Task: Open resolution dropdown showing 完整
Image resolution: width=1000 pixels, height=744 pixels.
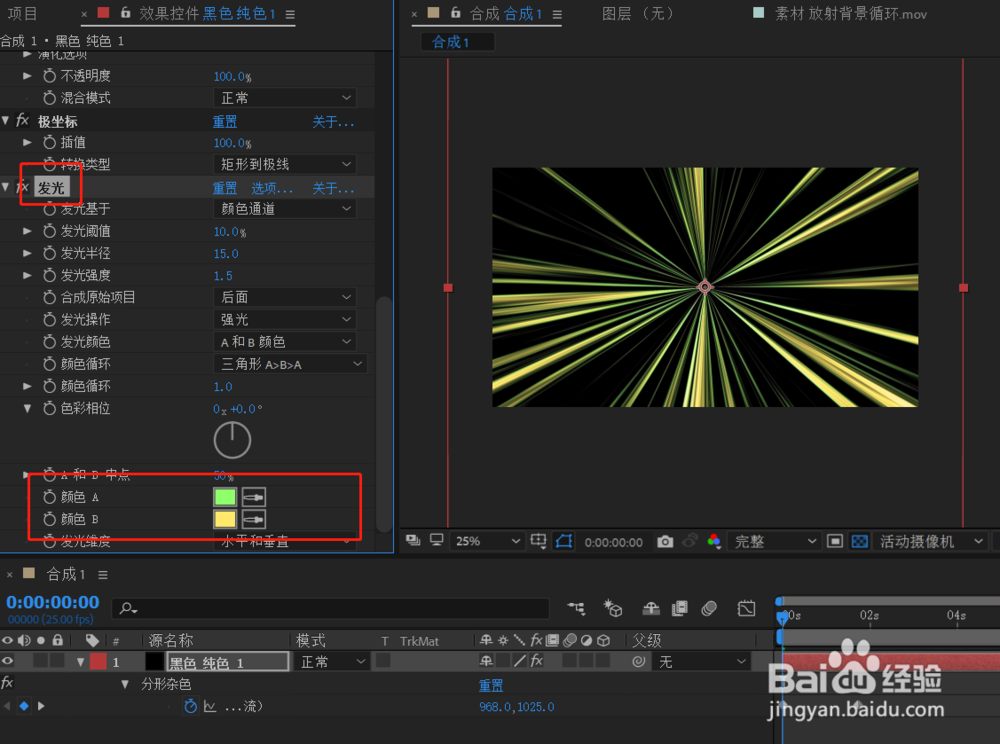Action: 775,541
